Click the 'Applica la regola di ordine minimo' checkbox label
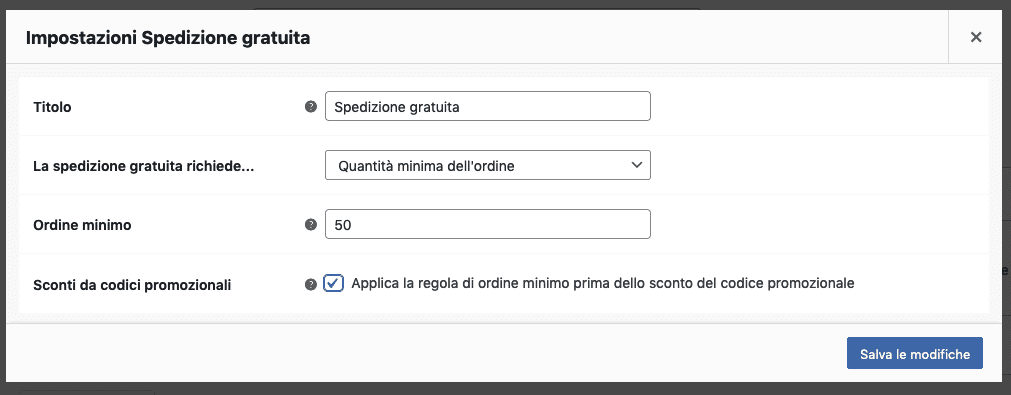Viewport: 1011px width, 395px height. point(603,283)
